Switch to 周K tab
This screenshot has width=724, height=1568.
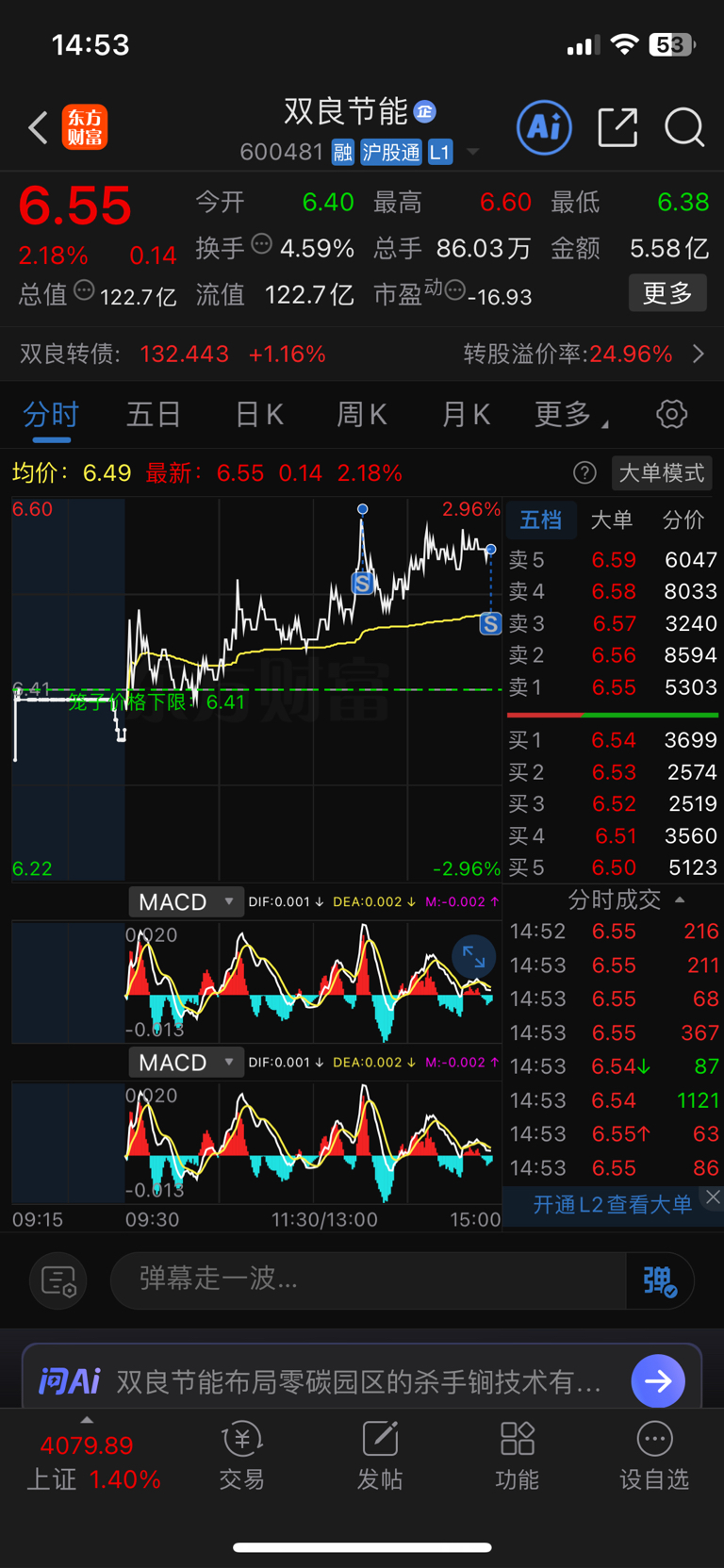point(362,414)
